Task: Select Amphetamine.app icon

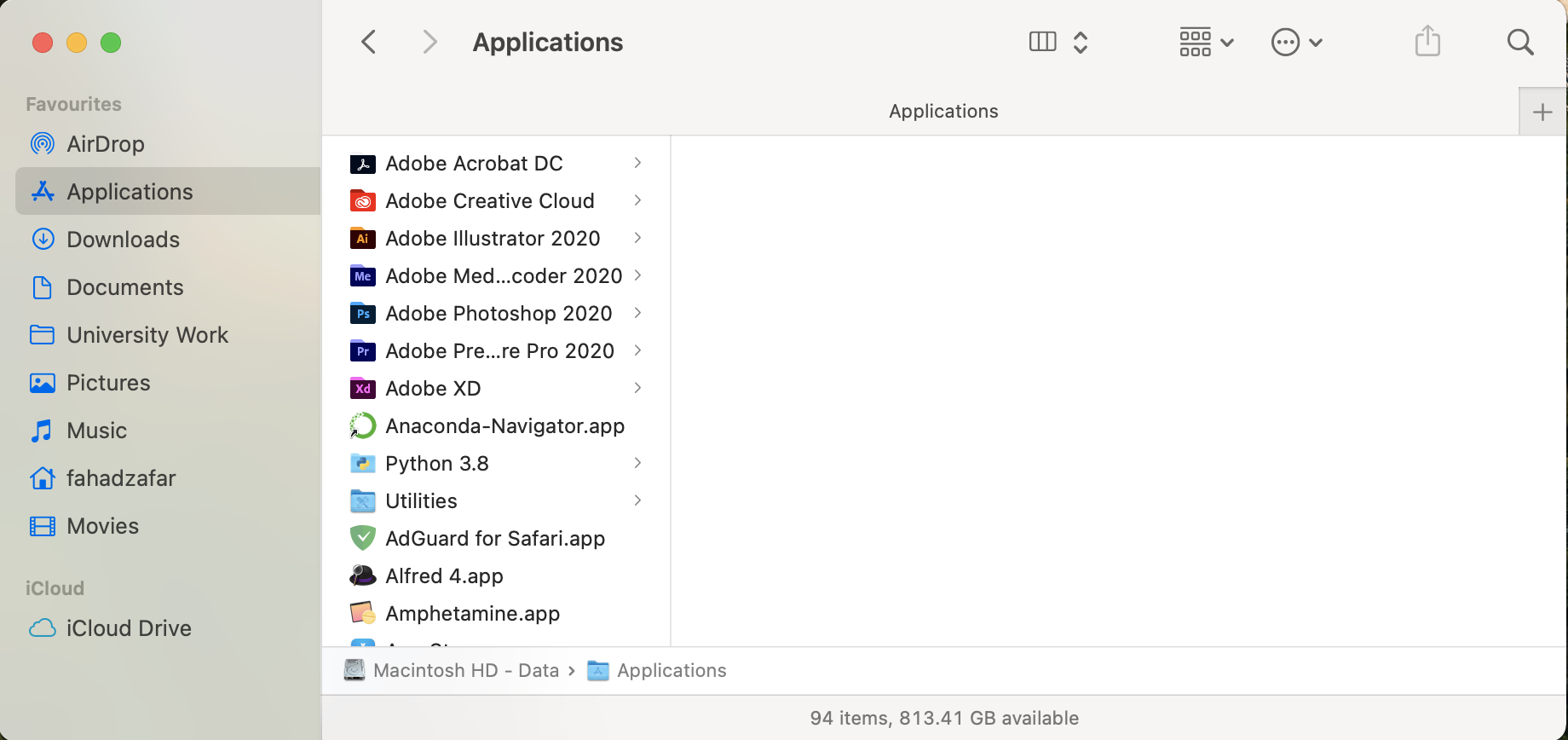Action: point(363,614)
